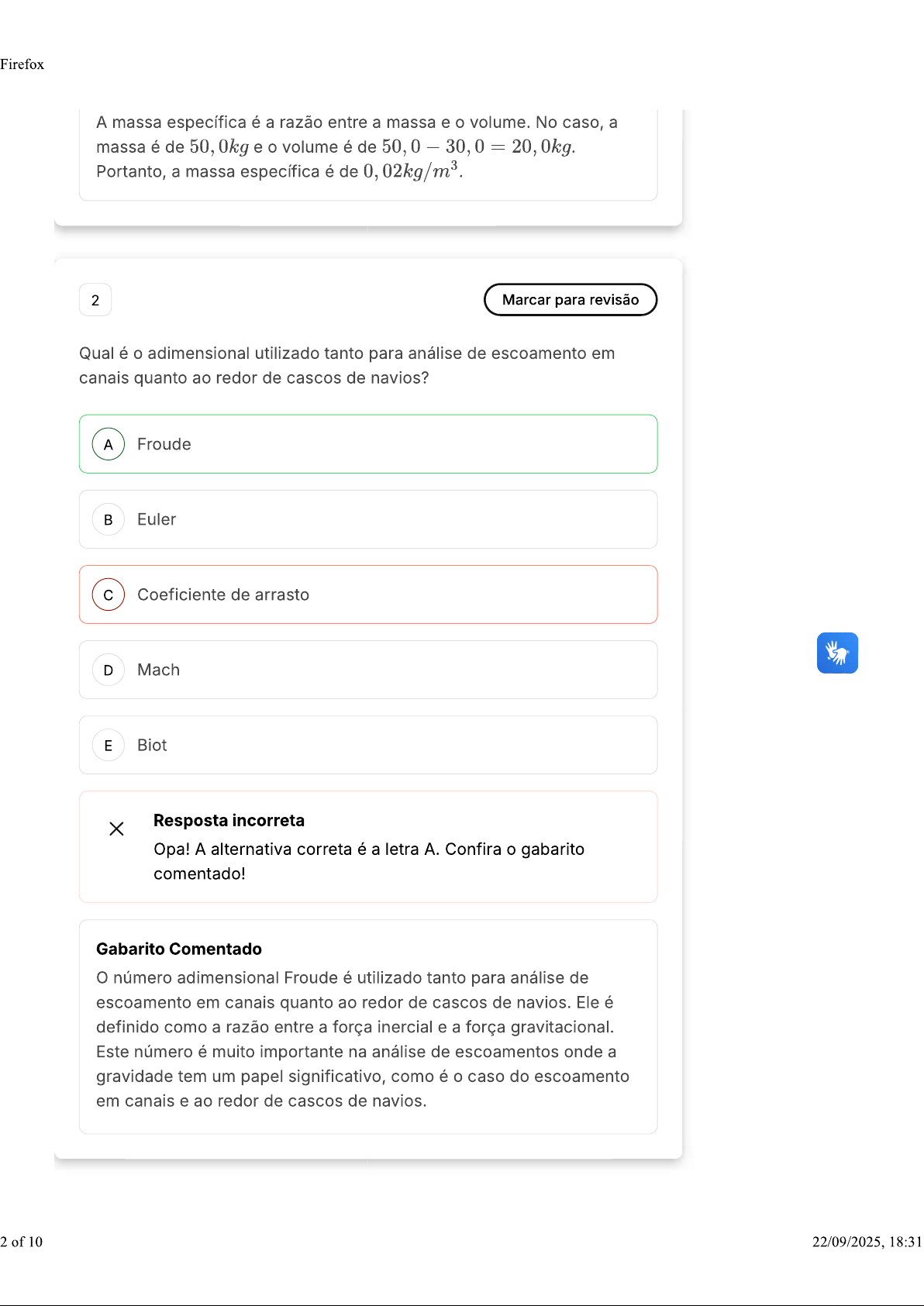924x1306 pixels.
Task: Click the Resposta incorreta feedback title
Action: (x=229, y=820)
